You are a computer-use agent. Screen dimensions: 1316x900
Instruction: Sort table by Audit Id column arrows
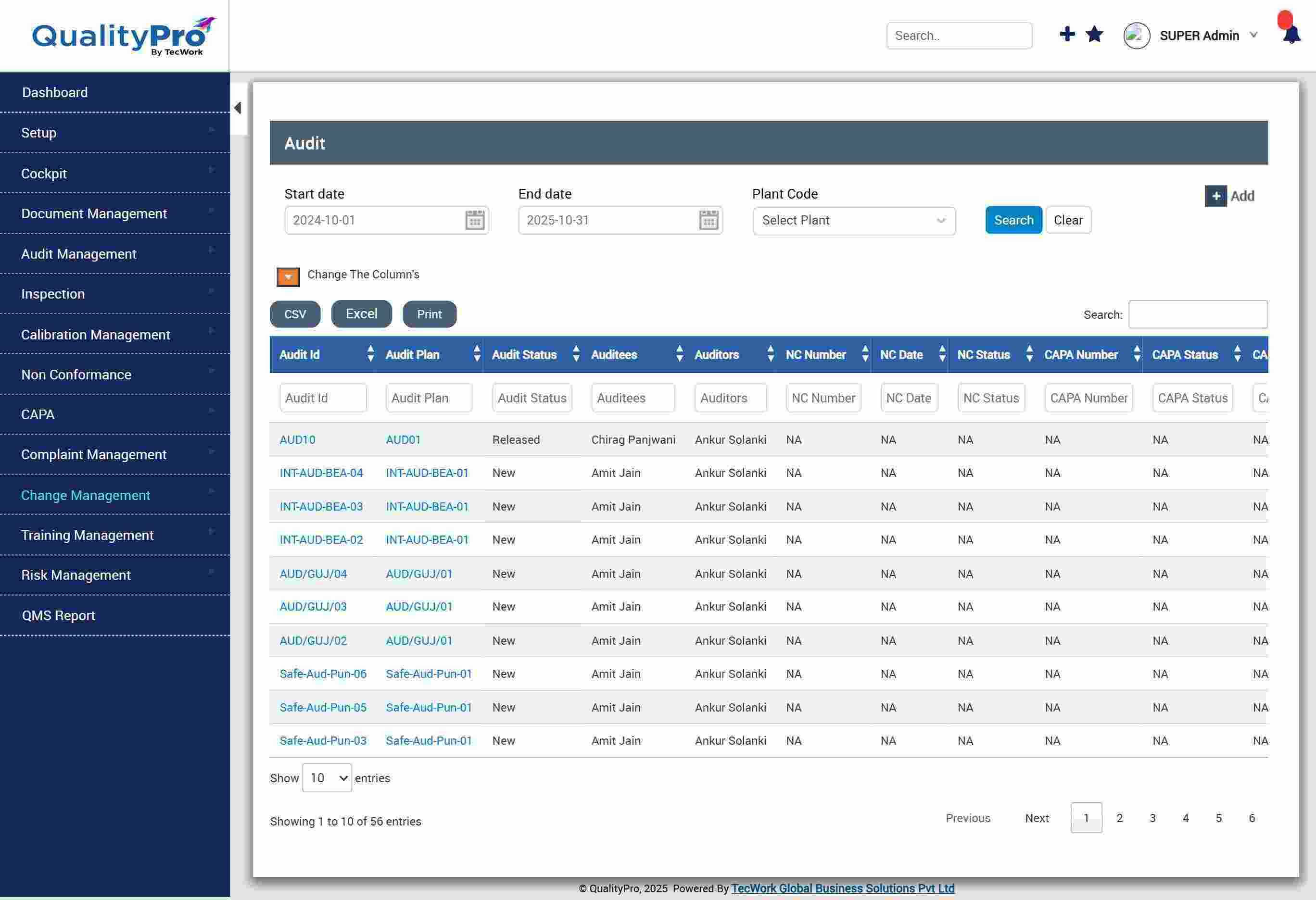(x=370, y=354)
